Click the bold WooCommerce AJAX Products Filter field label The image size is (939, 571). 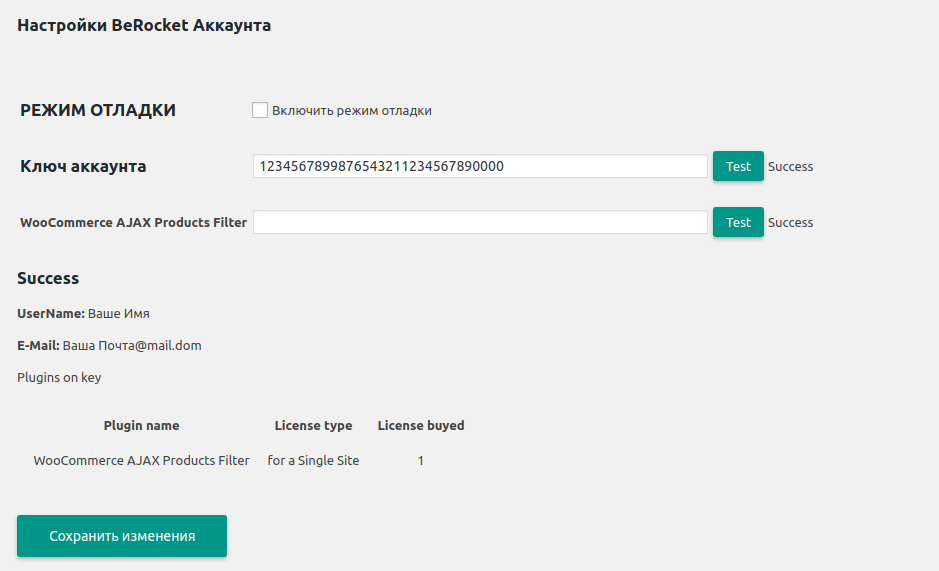(x=133, y=223)
